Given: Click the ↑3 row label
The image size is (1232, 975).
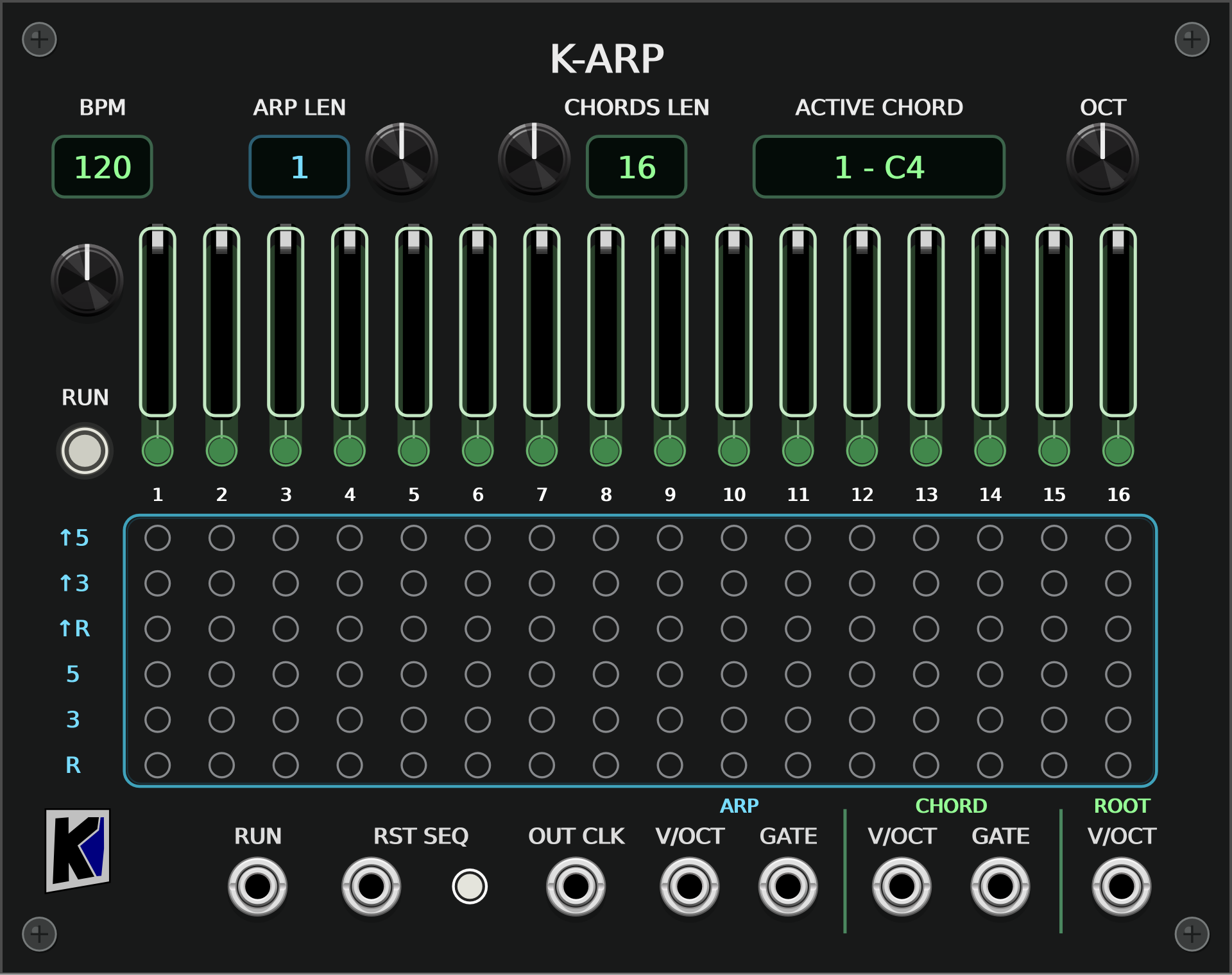Looking at the screenshot, I should 74,583.
